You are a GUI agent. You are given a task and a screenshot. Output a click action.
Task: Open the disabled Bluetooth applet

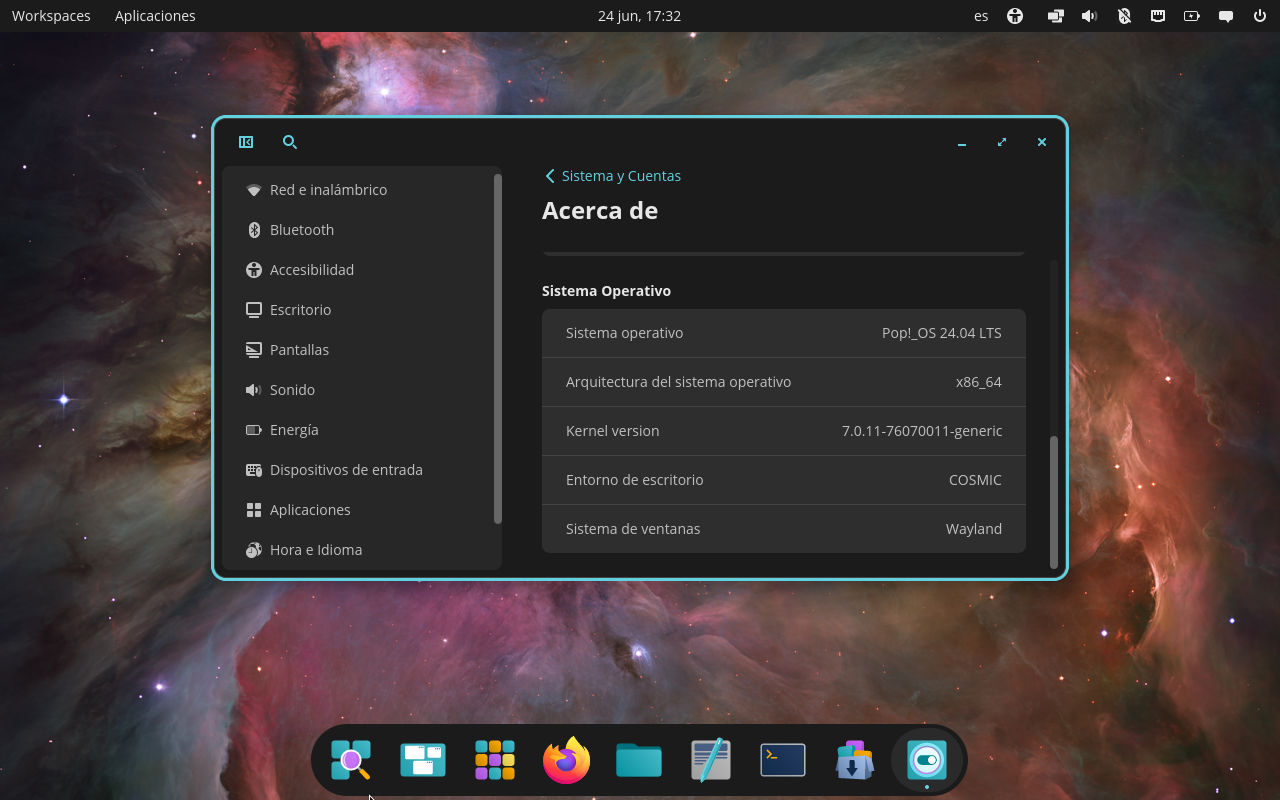tap(1124, 16)
